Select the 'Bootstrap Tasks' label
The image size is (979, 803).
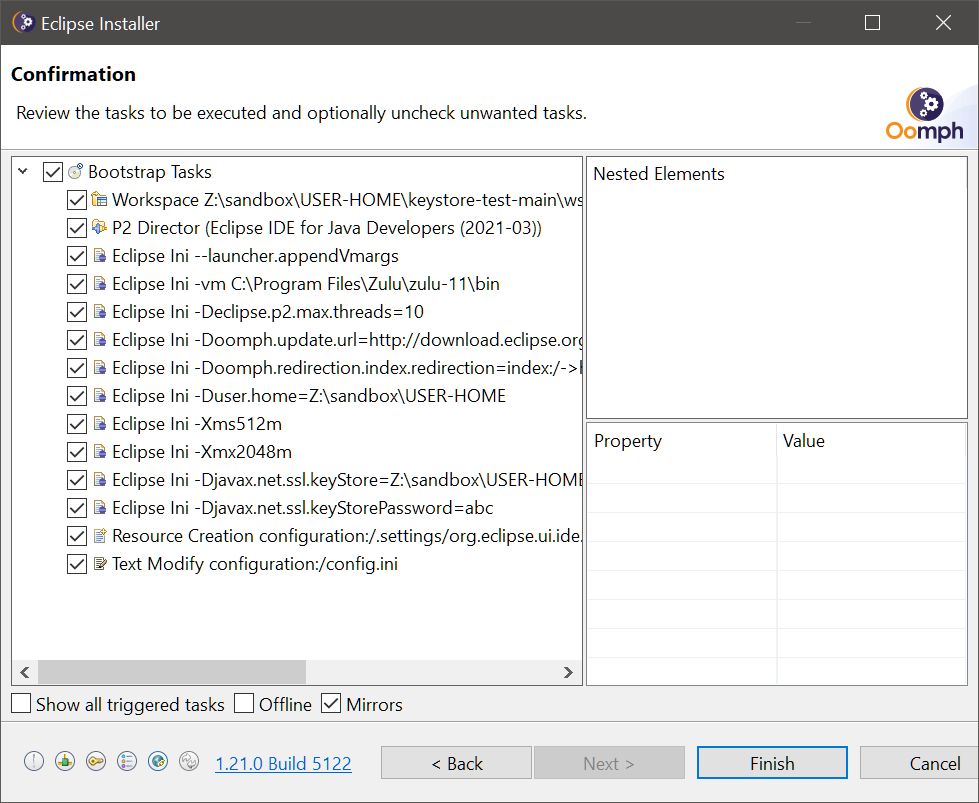tap(150, 172)
